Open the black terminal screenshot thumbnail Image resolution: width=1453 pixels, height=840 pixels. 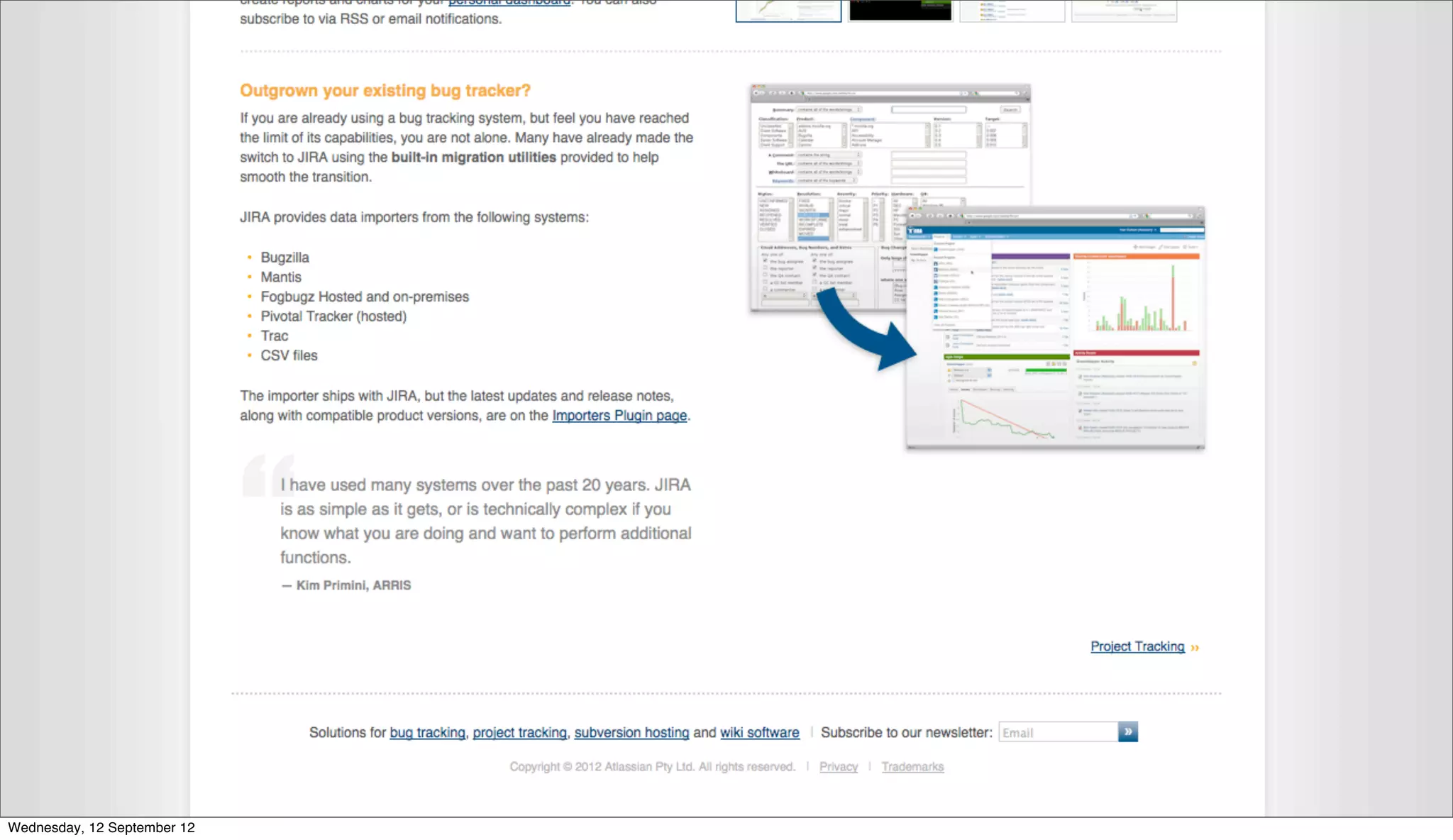[x=900, y=10]
